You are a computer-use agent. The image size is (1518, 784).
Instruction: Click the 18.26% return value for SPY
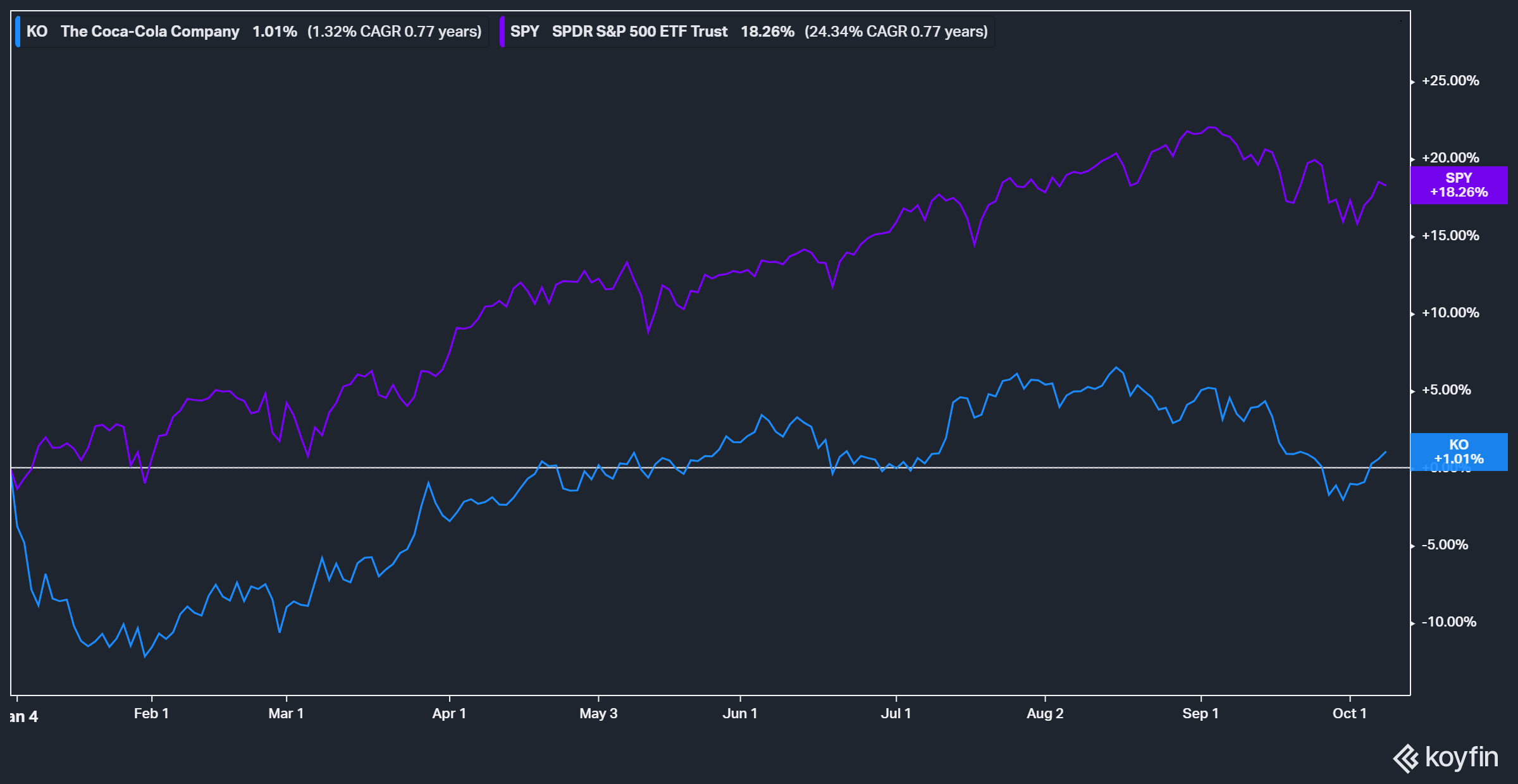coord(767,31)
